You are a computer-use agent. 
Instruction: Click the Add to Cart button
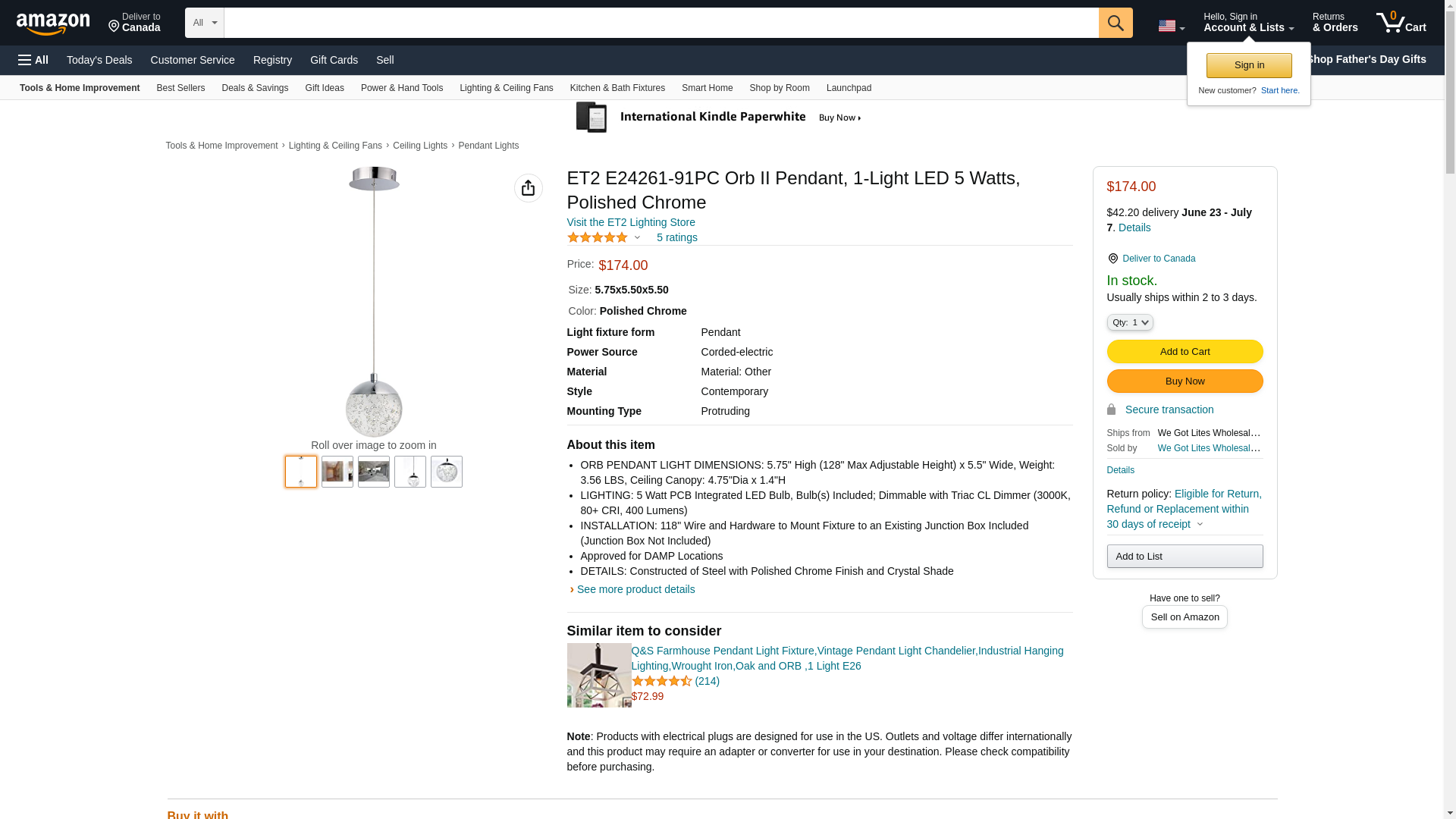1184,351
